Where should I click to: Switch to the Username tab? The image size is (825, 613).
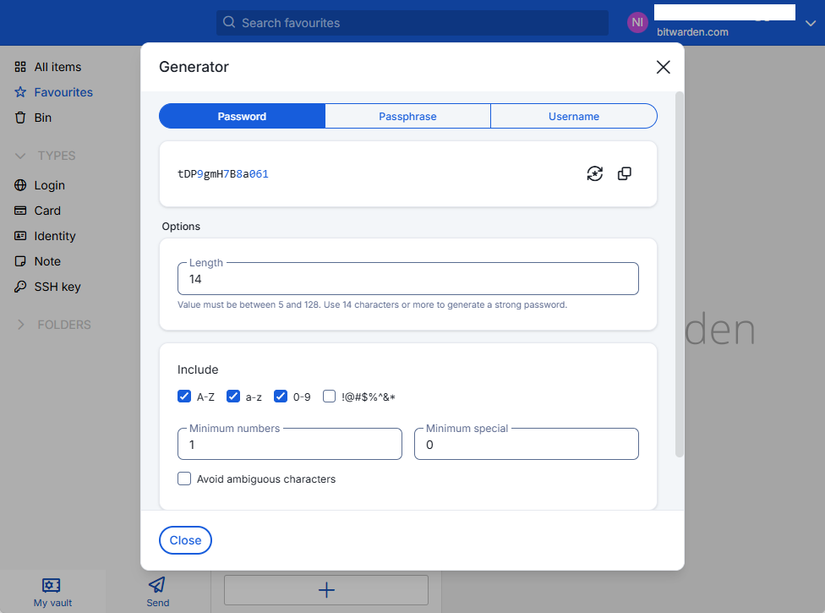[x=573, y=116]
